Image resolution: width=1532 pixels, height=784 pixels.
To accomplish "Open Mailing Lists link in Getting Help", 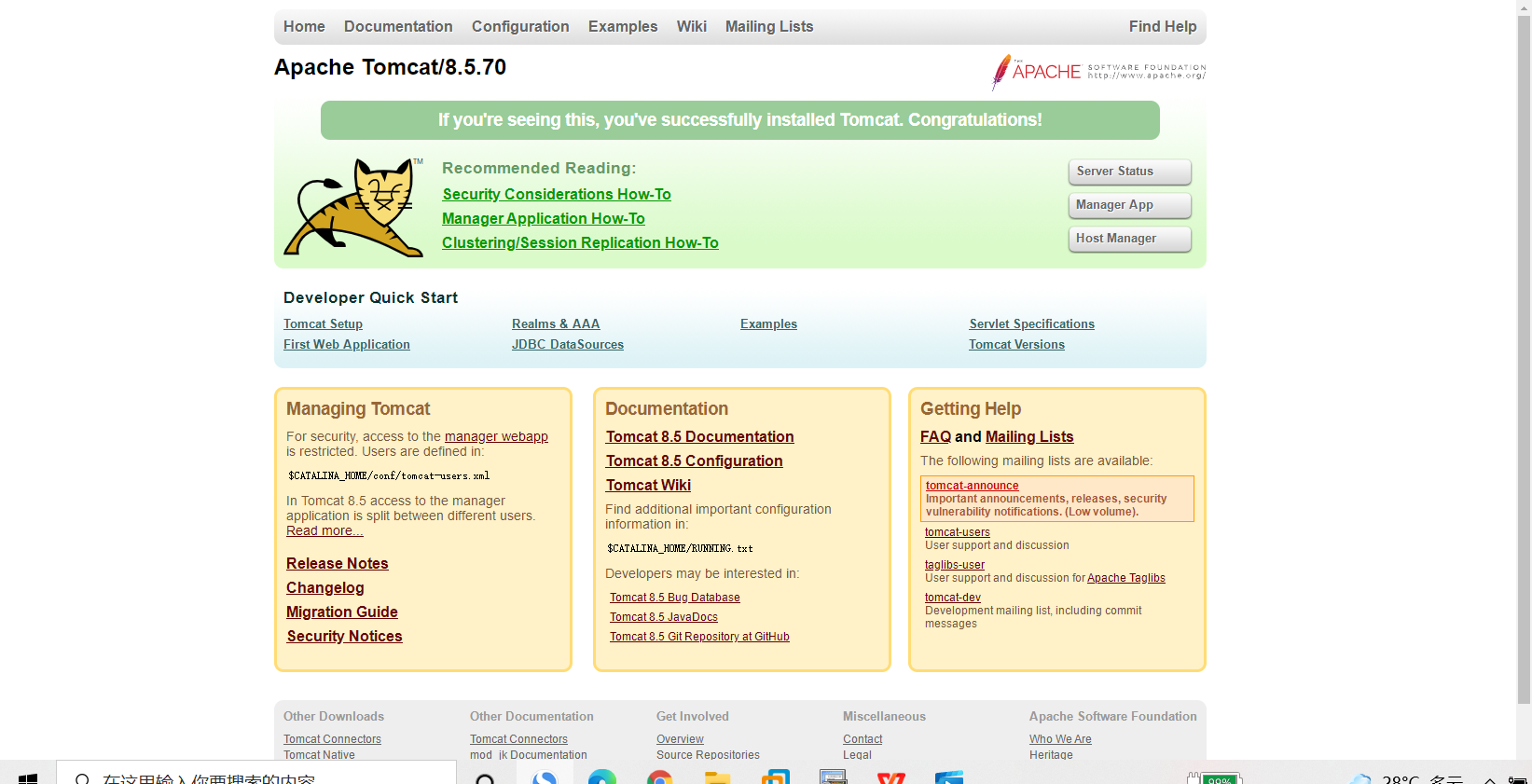I will [x=1029, y=436].
